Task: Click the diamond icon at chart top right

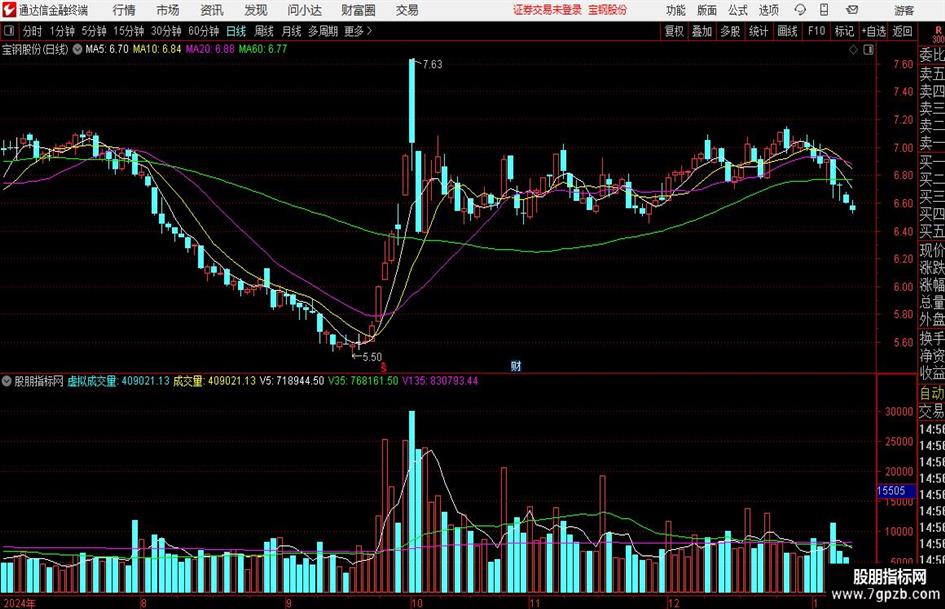Action: tap(853, 50)
